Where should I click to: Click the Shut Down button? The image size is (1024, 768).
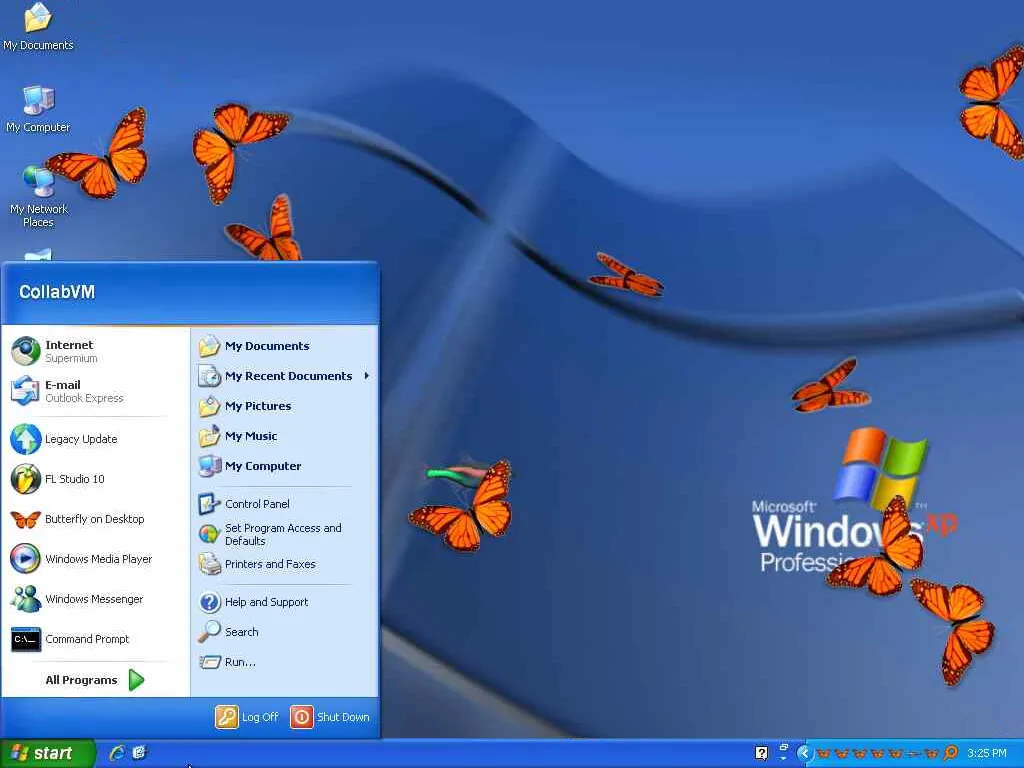pyautogui.click(x=330, y=717)
